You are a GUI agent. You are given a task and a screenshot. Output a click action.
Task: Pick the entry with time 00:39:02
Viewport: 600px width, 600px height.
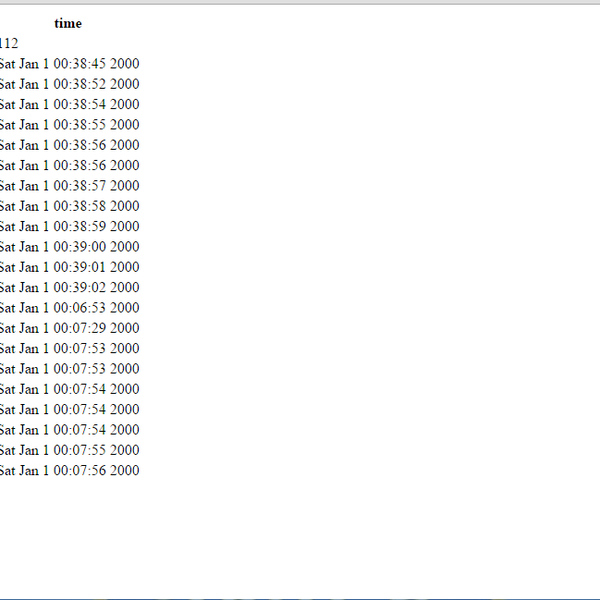[69, 287]
